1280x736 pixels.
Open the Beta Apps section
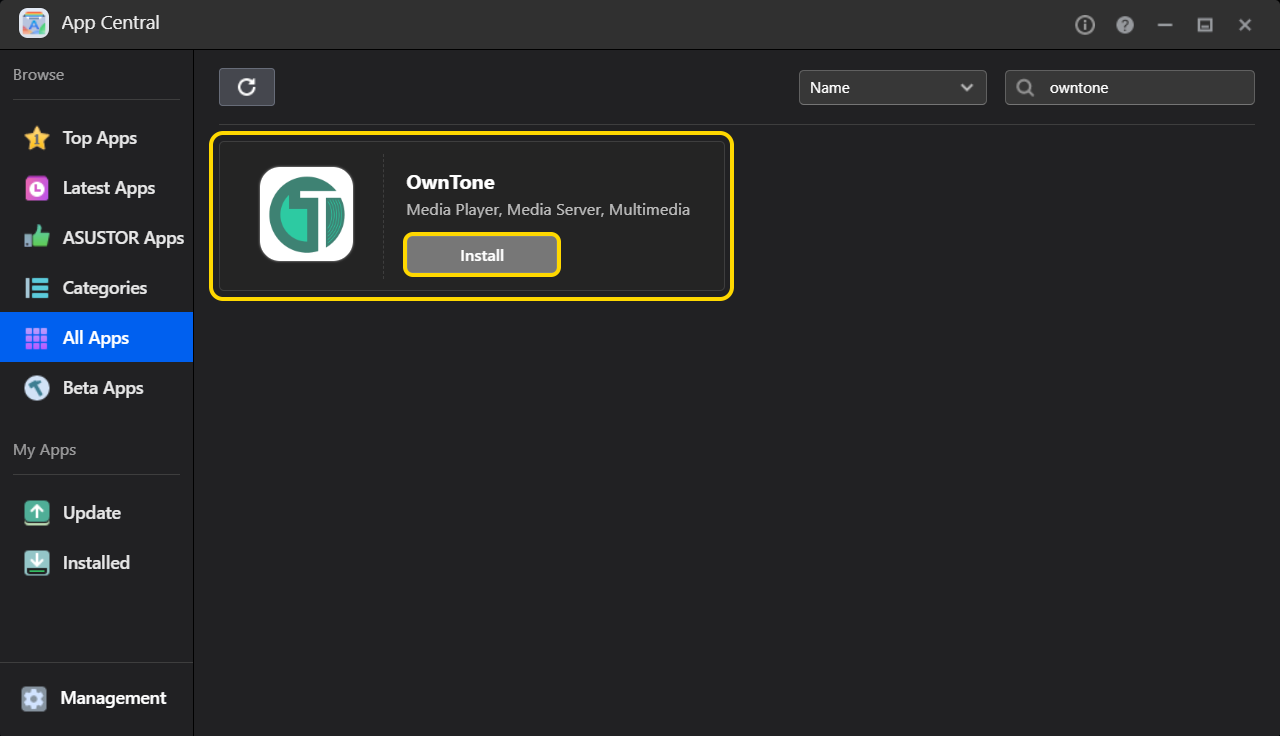coord(97,388)
